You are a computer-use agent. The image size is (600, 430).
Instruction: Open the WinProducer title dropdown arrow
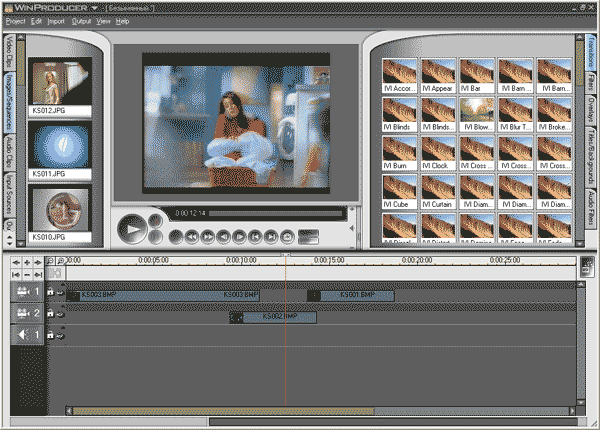click(x=93, y=6)
